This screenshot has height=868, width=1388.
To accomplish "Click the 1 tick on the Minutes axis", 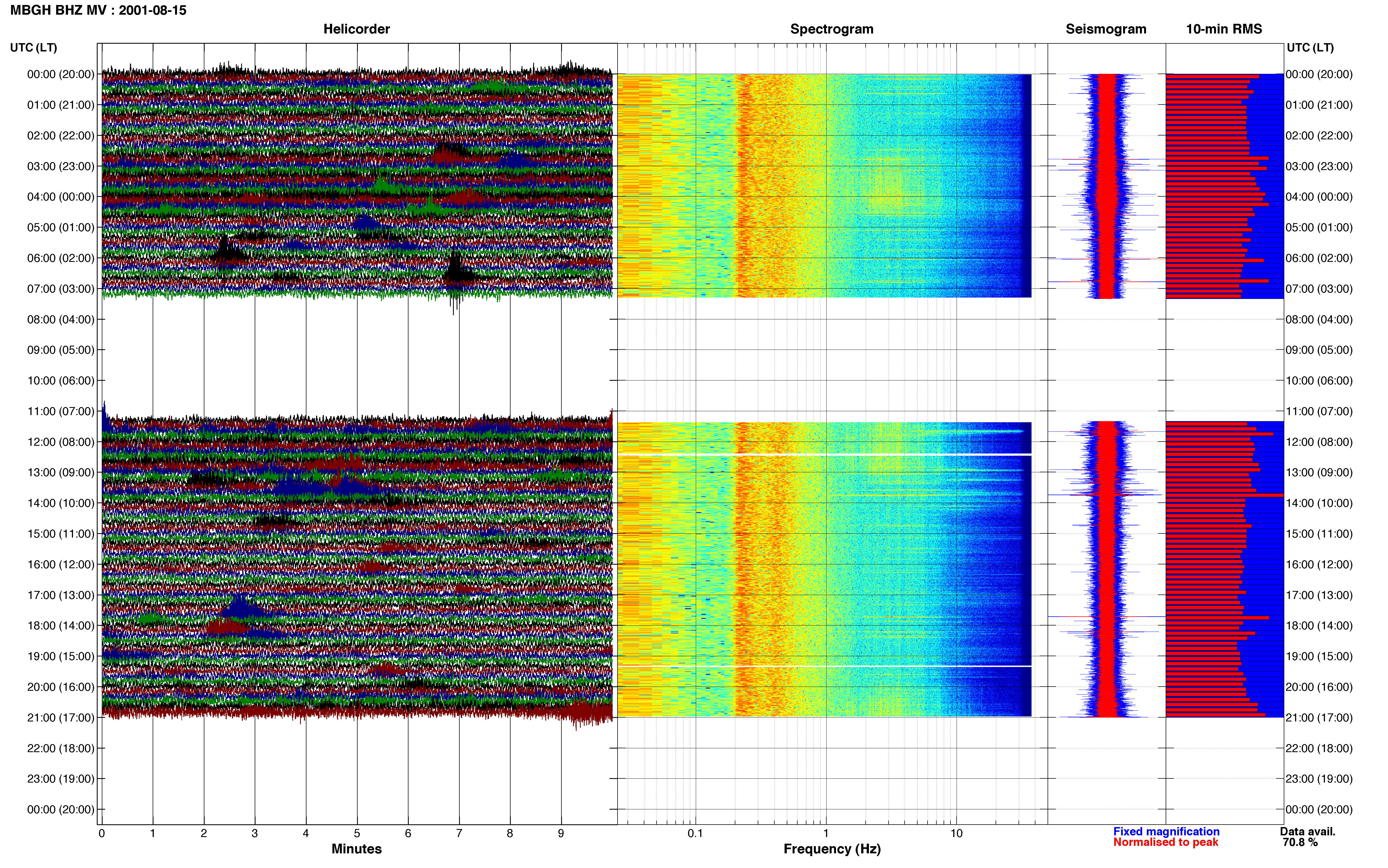I will click(x=153, y=833).
